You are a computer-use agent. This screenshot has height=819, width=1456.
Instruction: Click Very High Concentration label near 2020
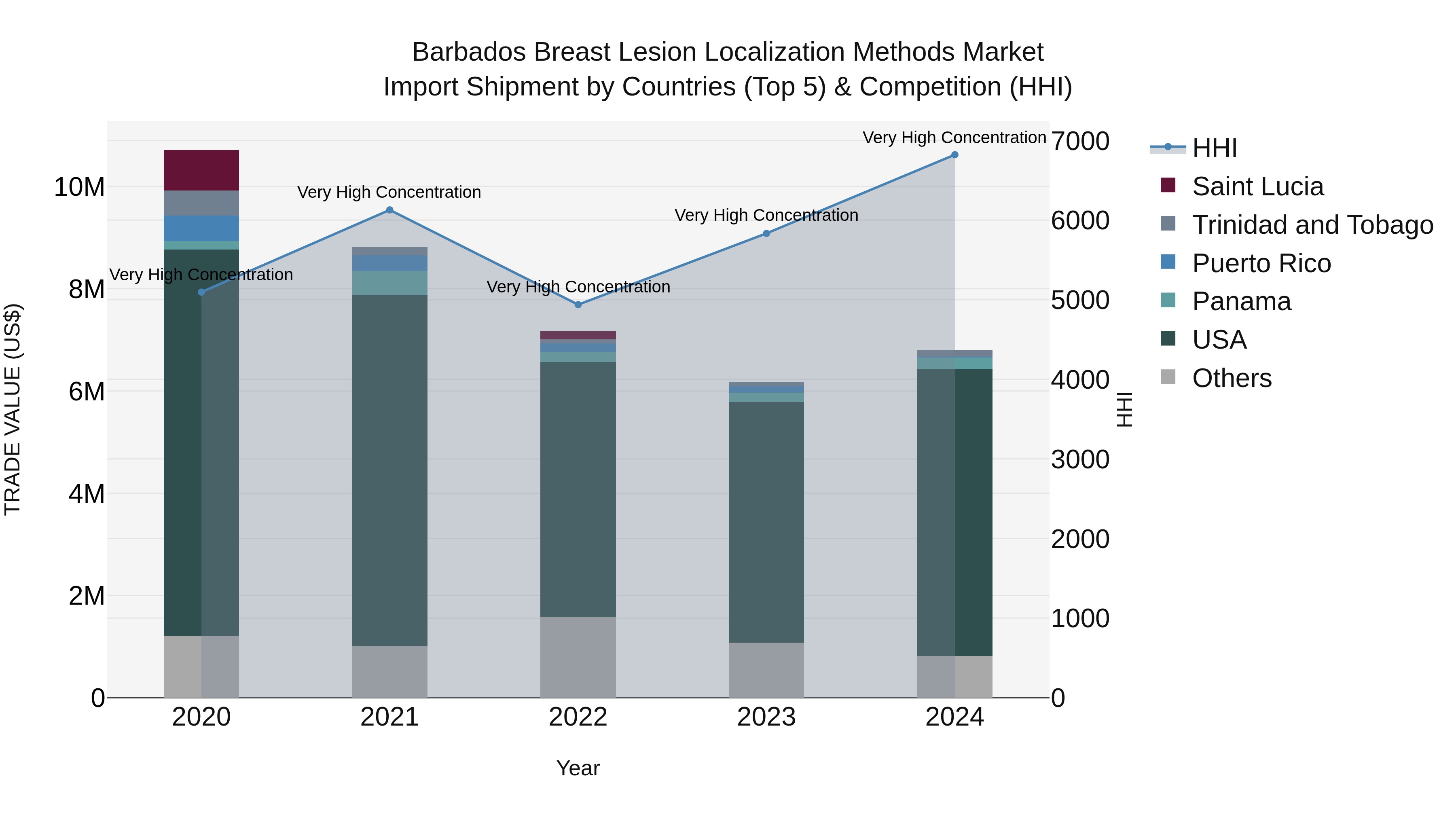coord(201,275)
